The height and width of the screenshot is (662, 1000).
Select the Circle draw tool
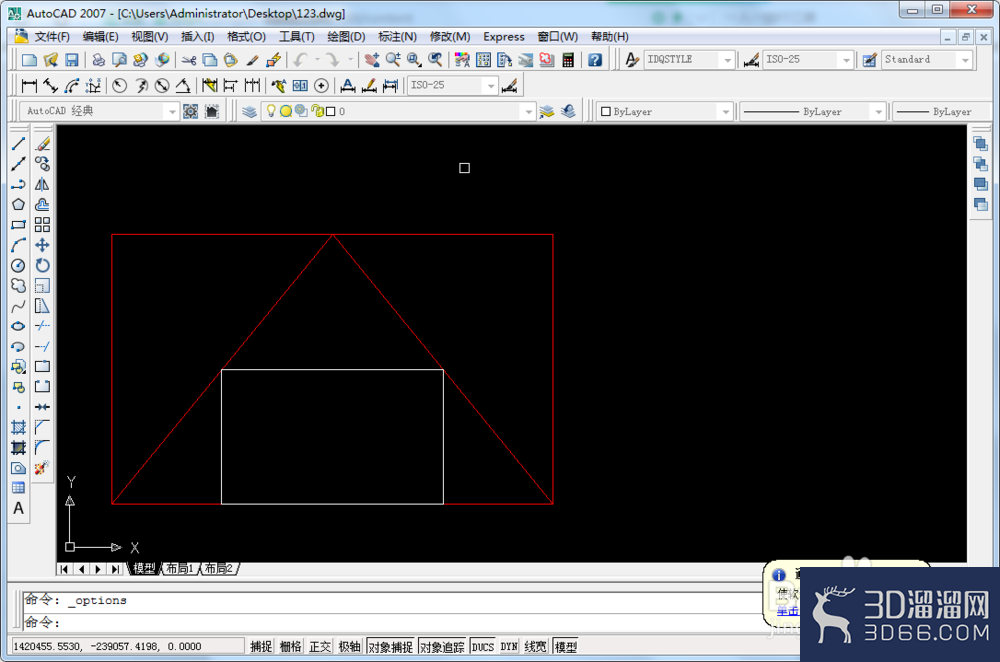pos(18,266)
